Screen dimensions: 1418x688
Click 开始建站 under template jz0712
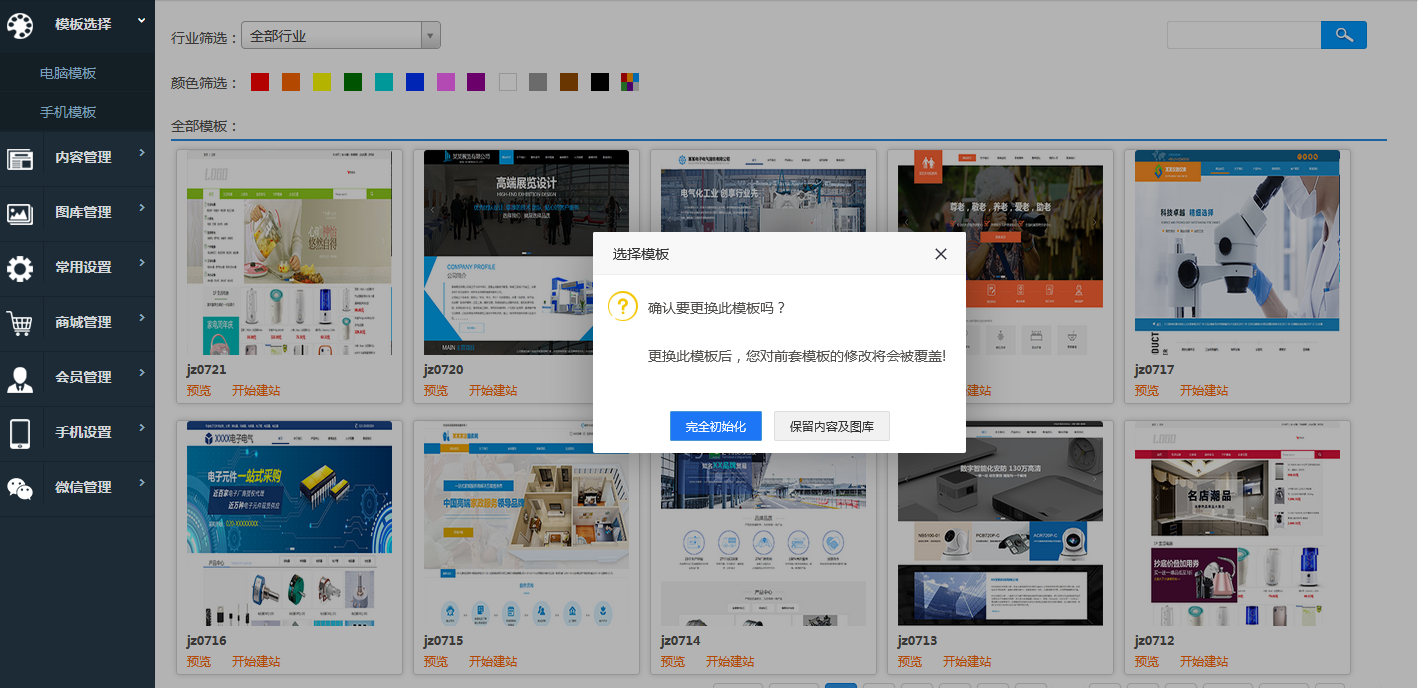pyautogui.click(x=1204, y=662)
